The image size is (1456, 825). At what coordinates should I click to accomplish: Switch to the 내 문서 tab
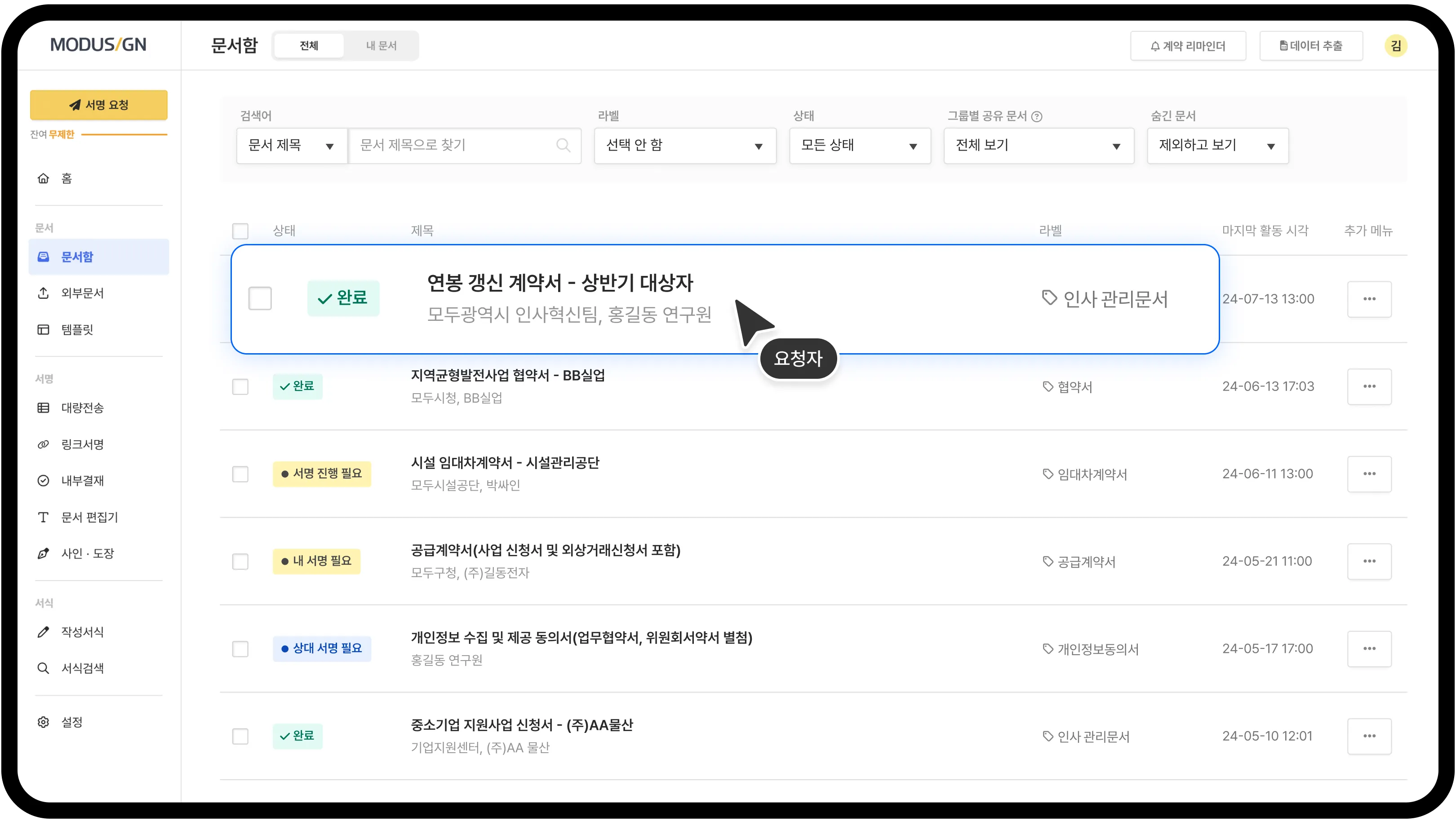381,46
